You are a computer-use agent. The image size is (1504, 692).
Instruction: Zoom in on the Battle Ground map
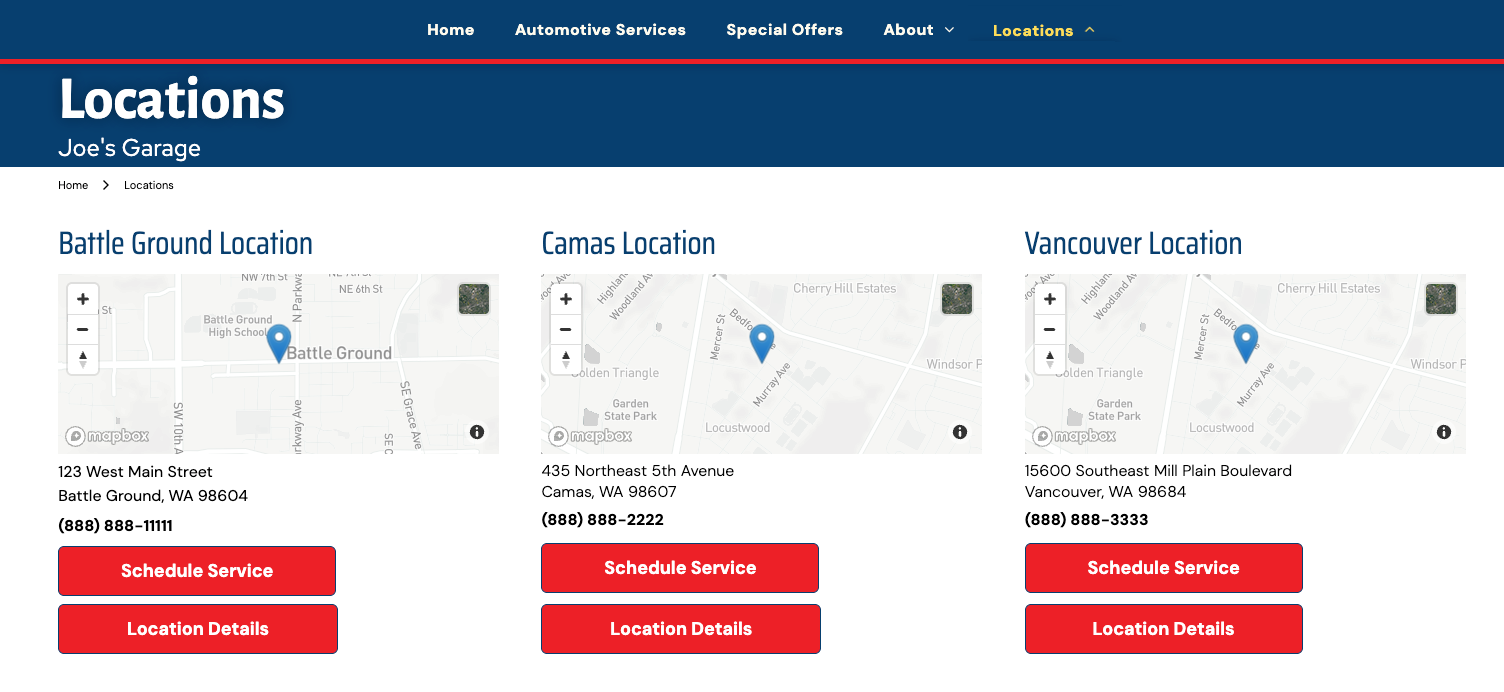pyautogui.click(x=83, y=298)
